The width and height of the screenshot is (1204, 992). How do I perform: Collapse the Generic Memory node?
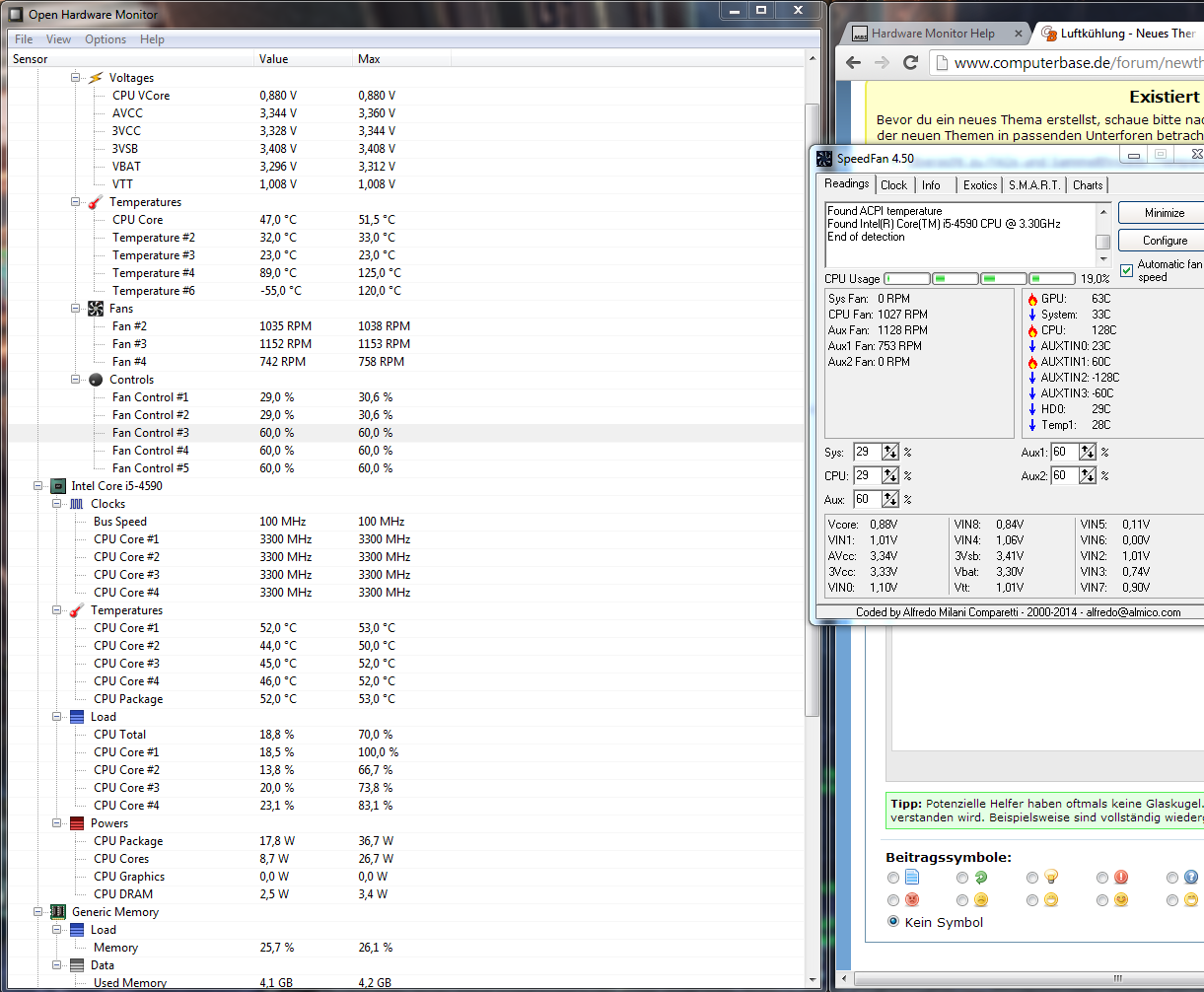[37, 912]
